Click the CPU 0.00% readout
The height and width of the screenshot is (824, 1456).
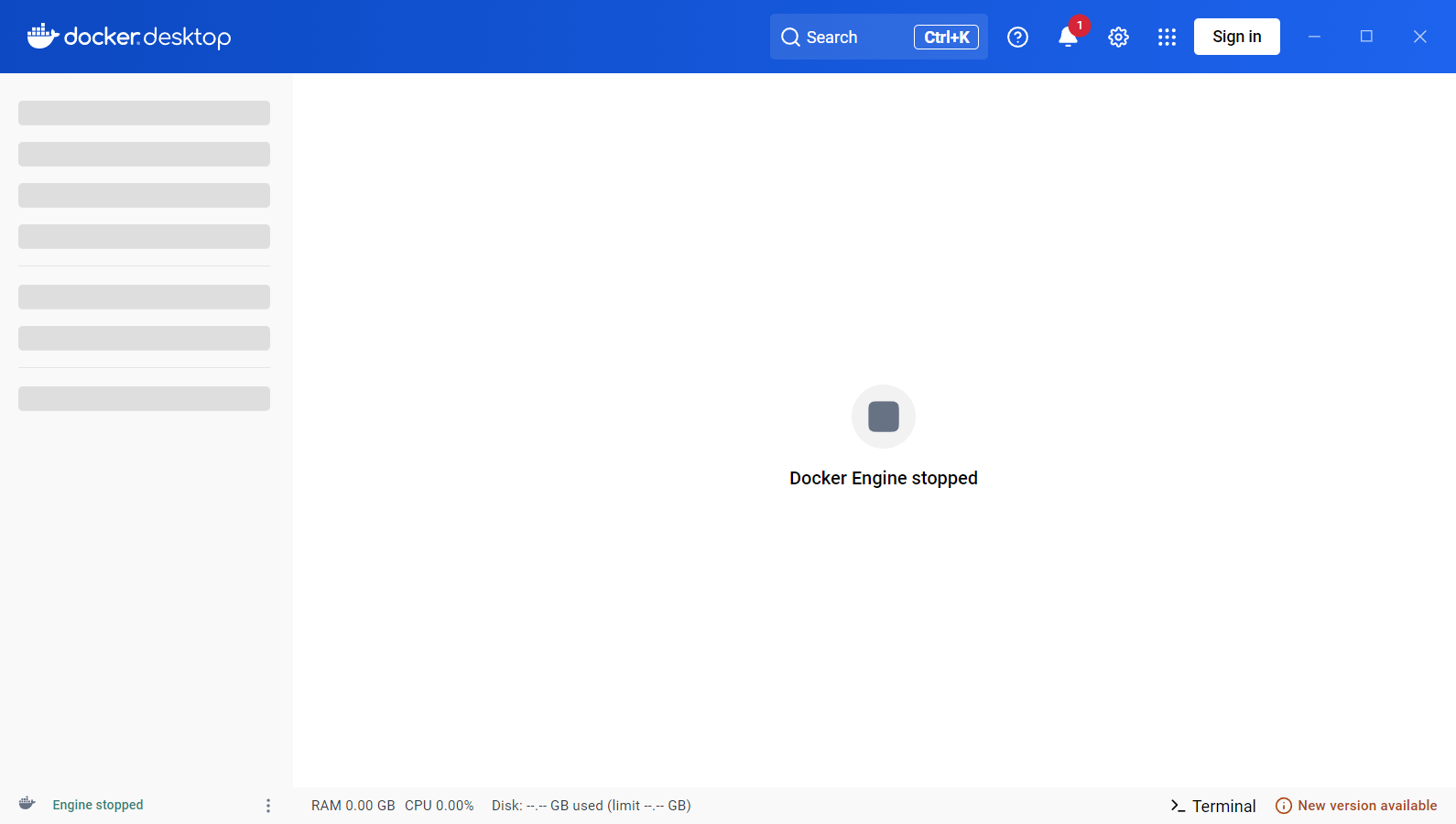(x=440, y=806)
